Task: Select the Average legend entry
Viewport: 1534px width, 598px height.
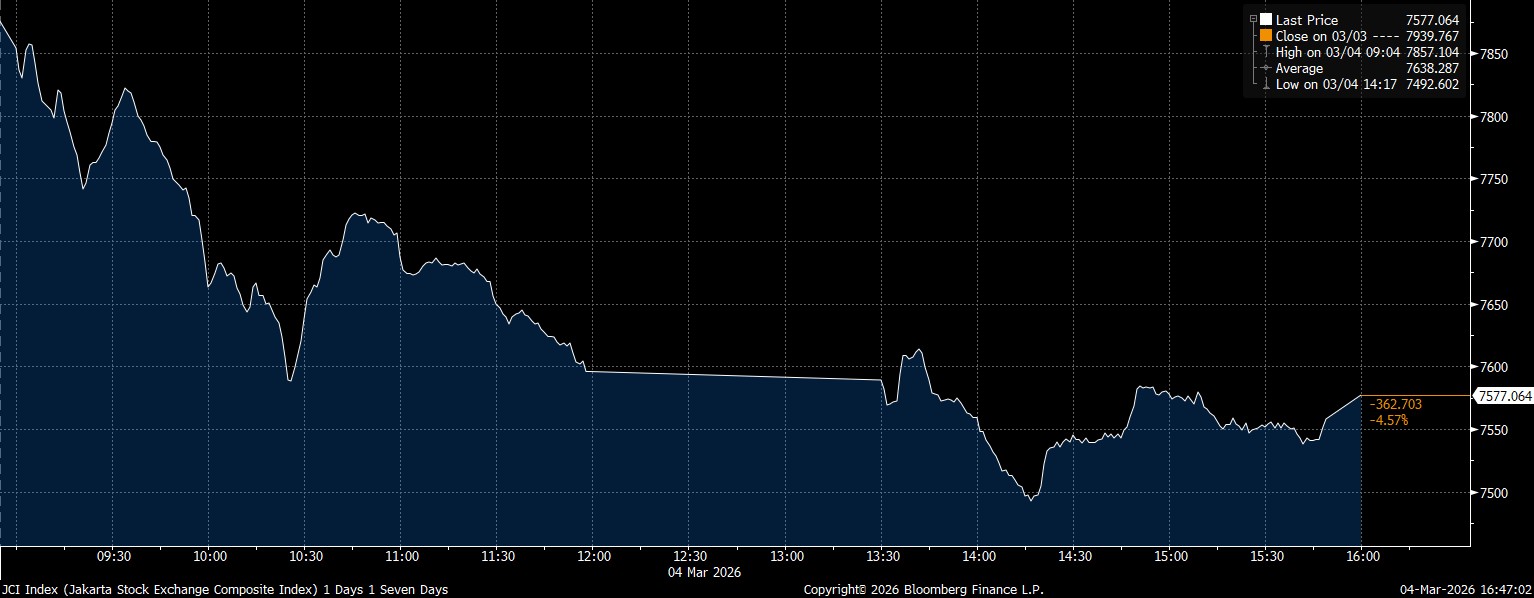Action: point(1299,68)
